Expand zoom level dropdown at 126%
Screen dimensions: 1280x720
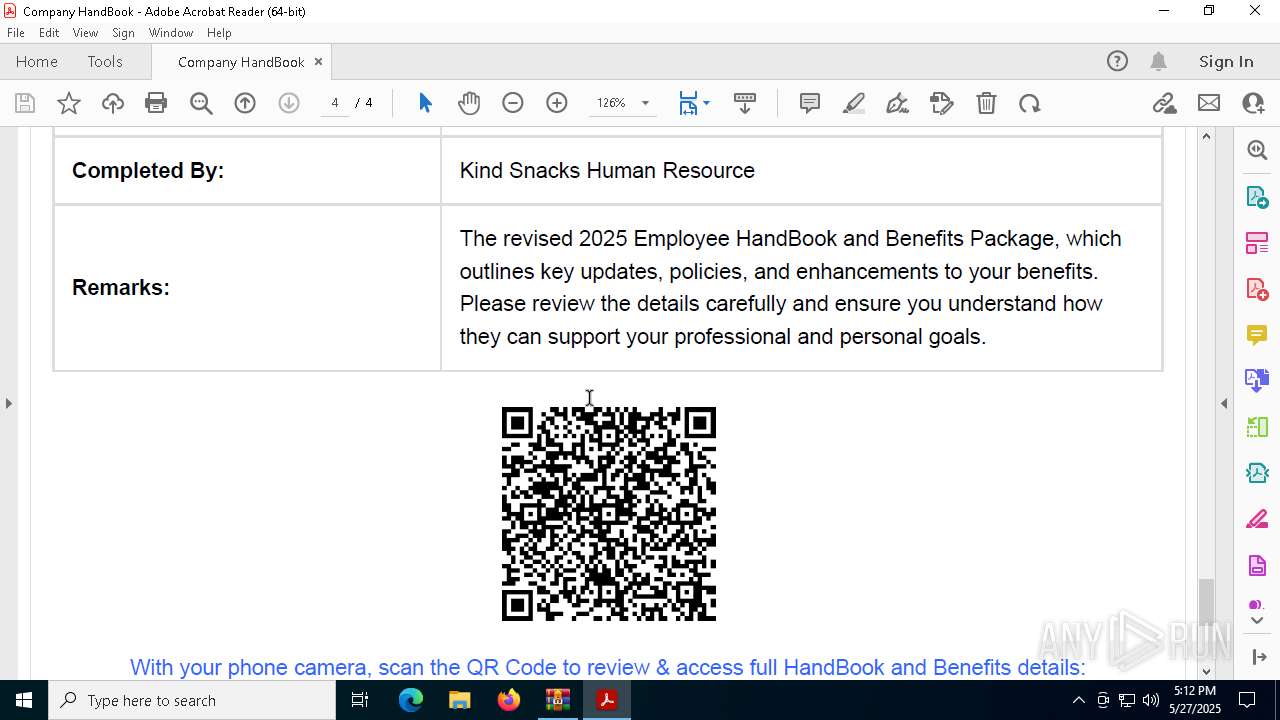click(645, 103)
